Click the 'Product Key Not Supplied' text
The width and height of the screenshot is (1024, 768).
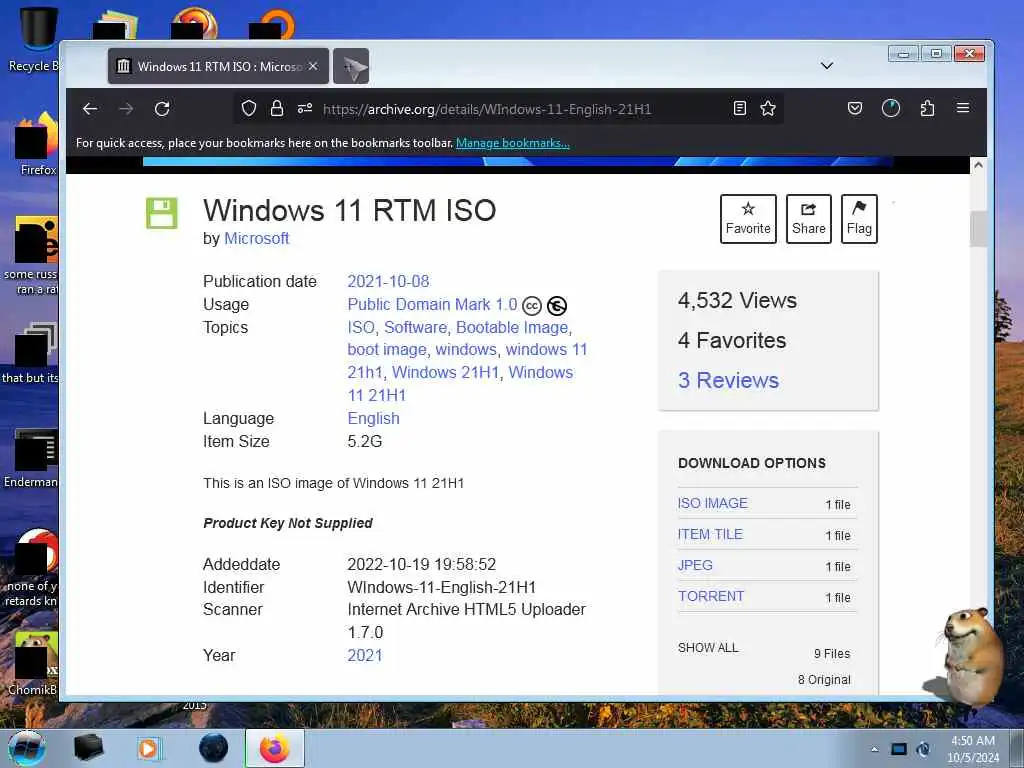(288, 523)
